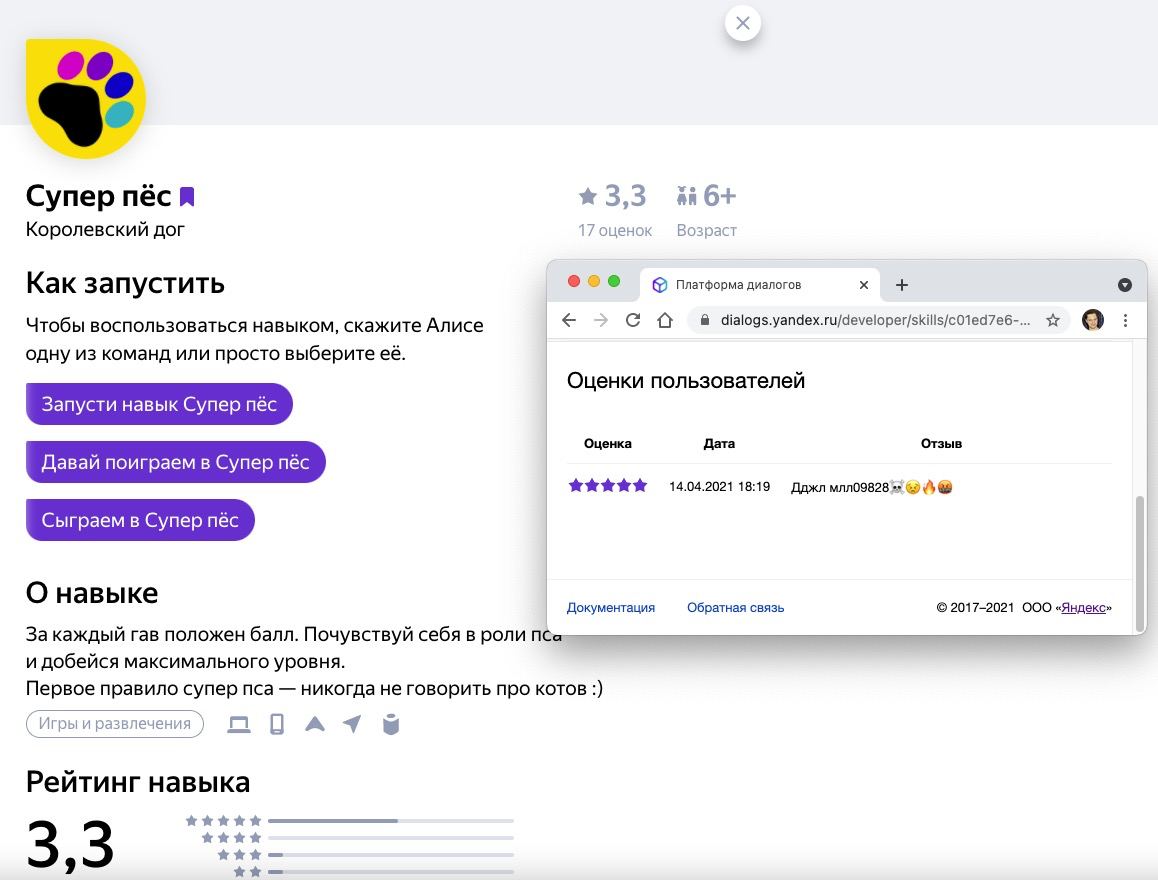
Task: Click the smartphone device icon
Action: (277, 724)
